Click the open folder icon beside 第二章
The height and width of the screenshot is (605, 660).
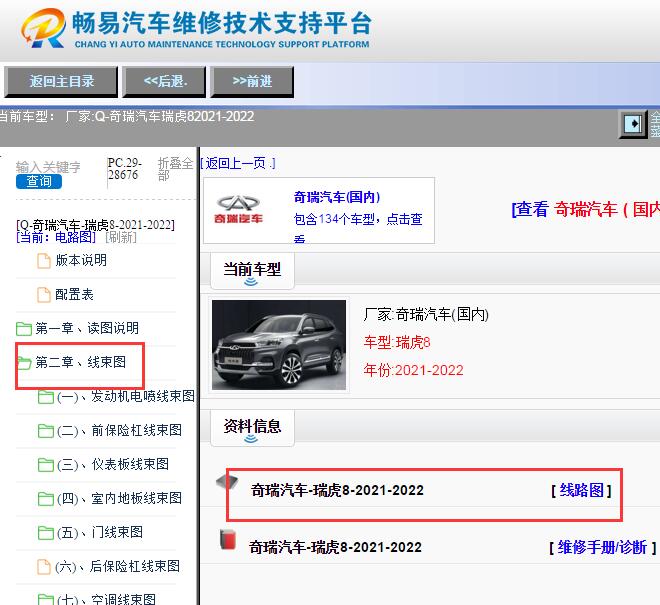[x=24, y=362]
